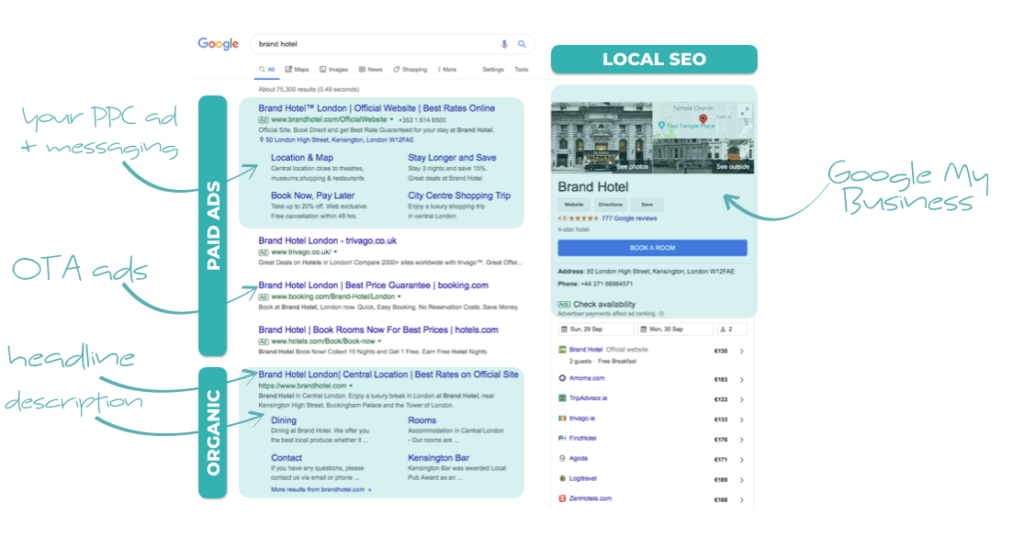Click the Website button for Brand Hotel
The image size is (1024, 536).
tap(573, 205)
